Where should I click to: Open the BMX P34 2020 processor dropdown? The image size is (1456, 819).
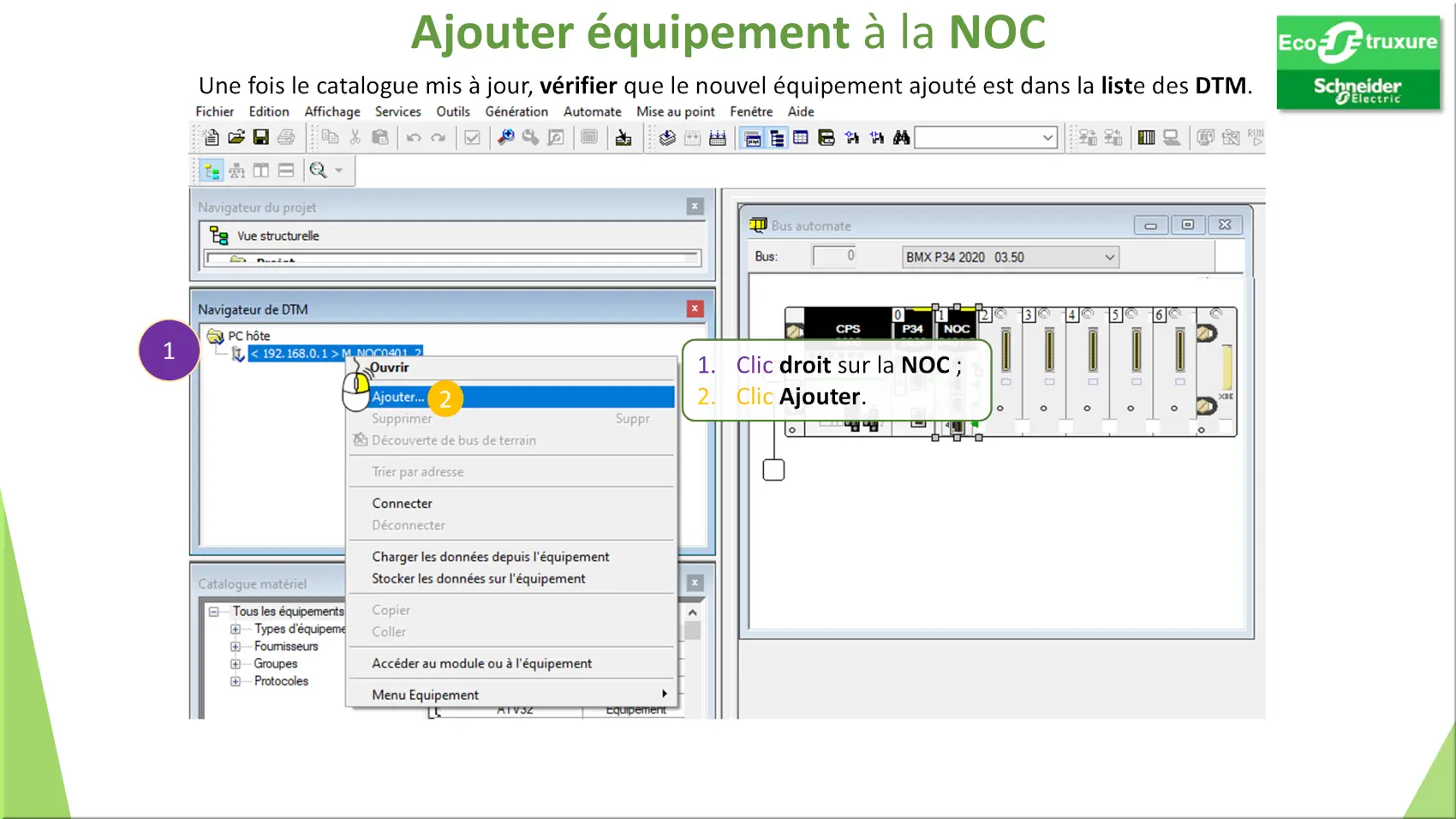(1011, 257)
